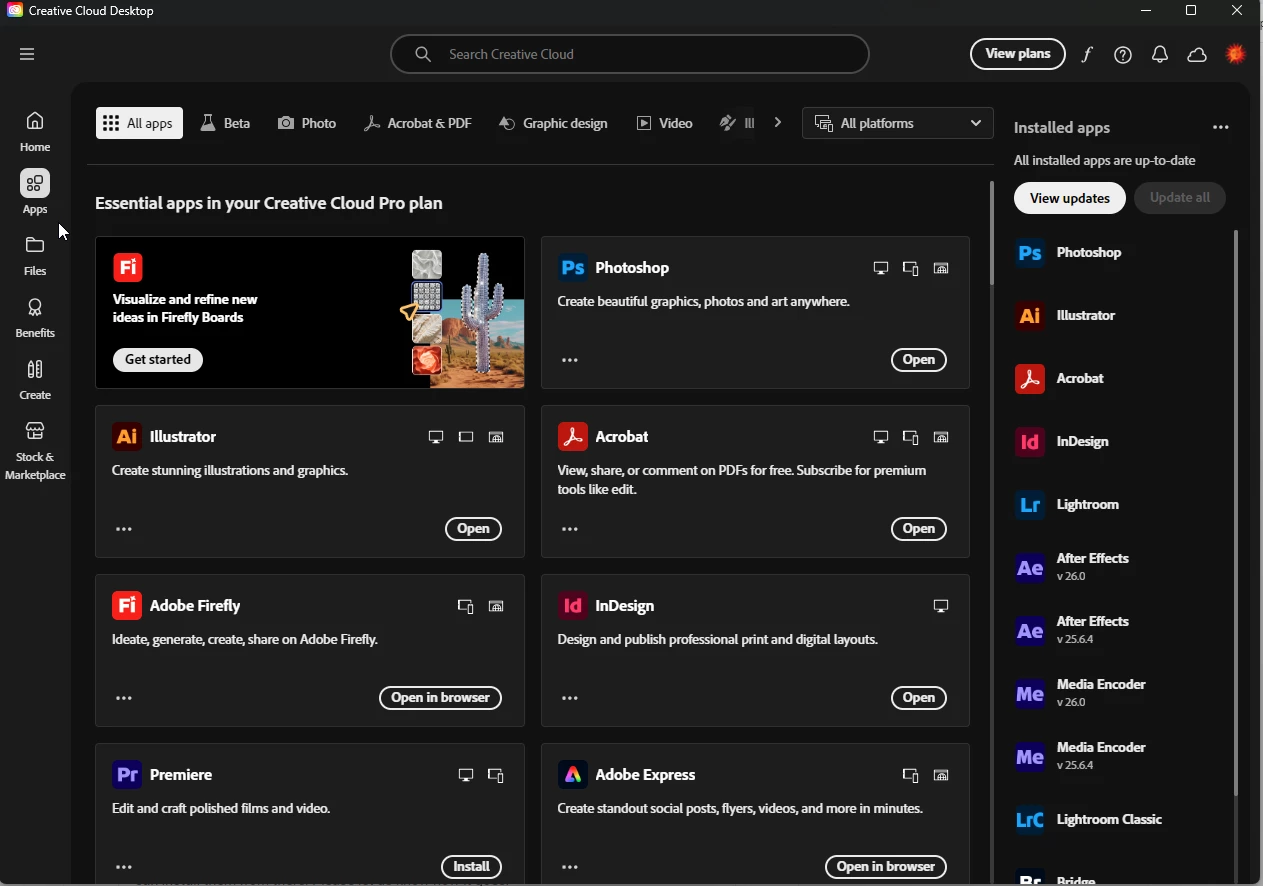Click the 'Lightroom Classic' name in Installed apps
1263x886 pixels.
click(x=1109, y=819)
